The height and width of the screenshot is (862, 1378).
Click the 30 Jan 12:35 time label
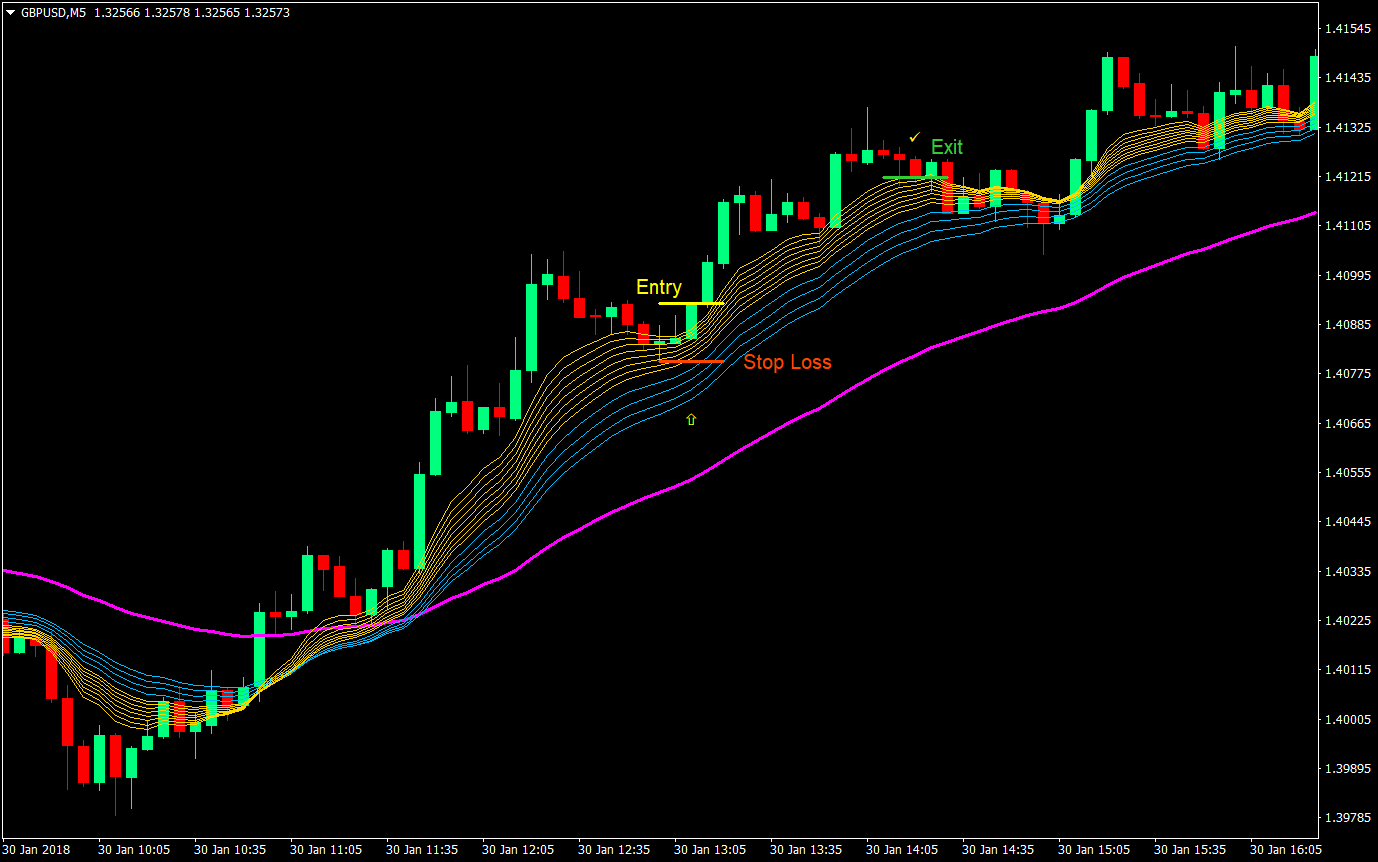(614, 850)
